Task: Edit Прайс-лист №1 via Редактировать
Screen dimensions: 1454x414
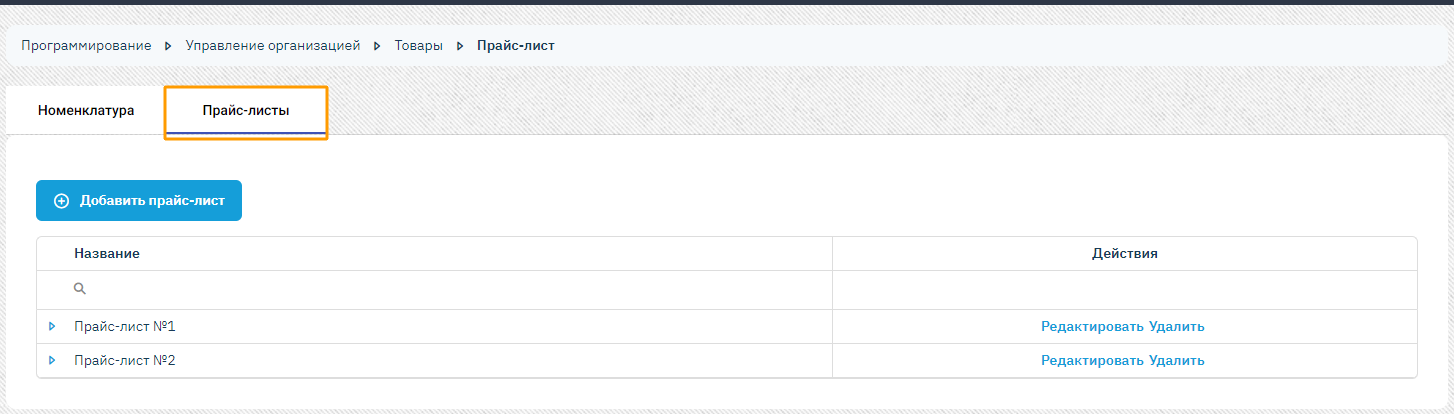Action: pos(1093,326)
